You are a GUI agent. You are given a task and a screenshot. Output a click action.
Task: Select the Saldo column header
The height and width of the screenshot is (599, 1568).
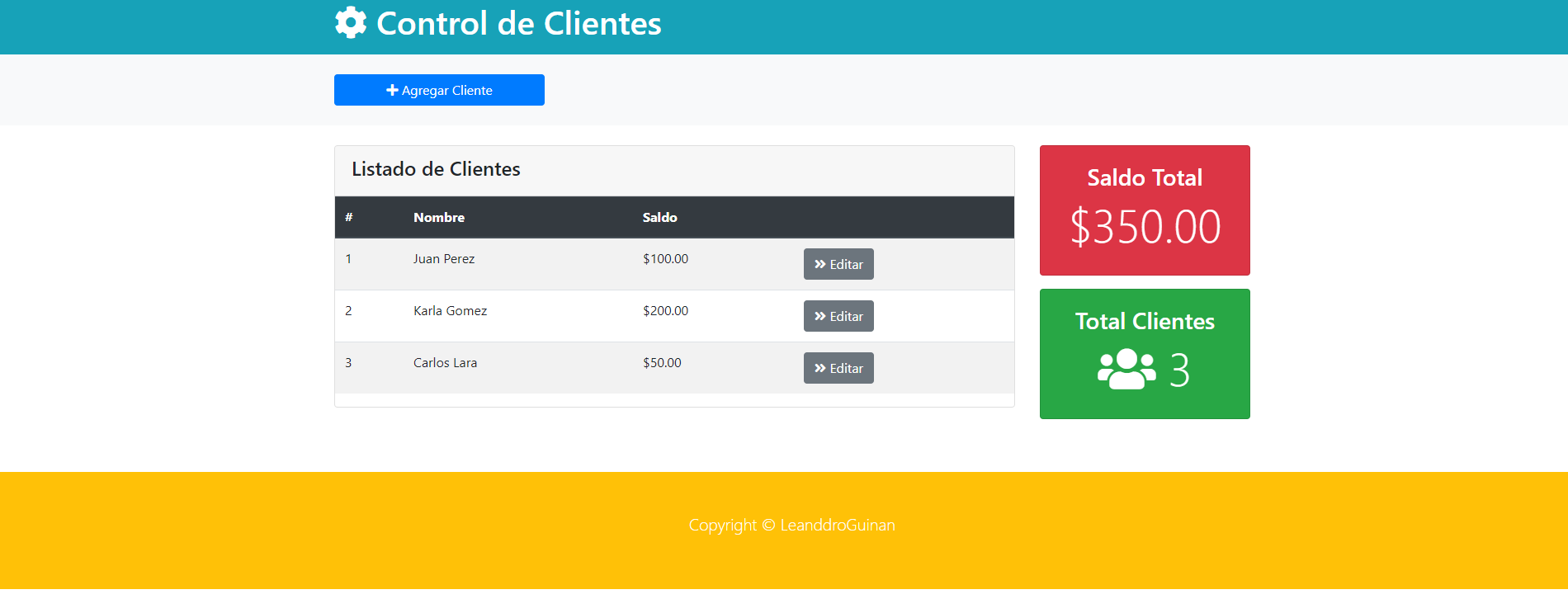point(659,218)
